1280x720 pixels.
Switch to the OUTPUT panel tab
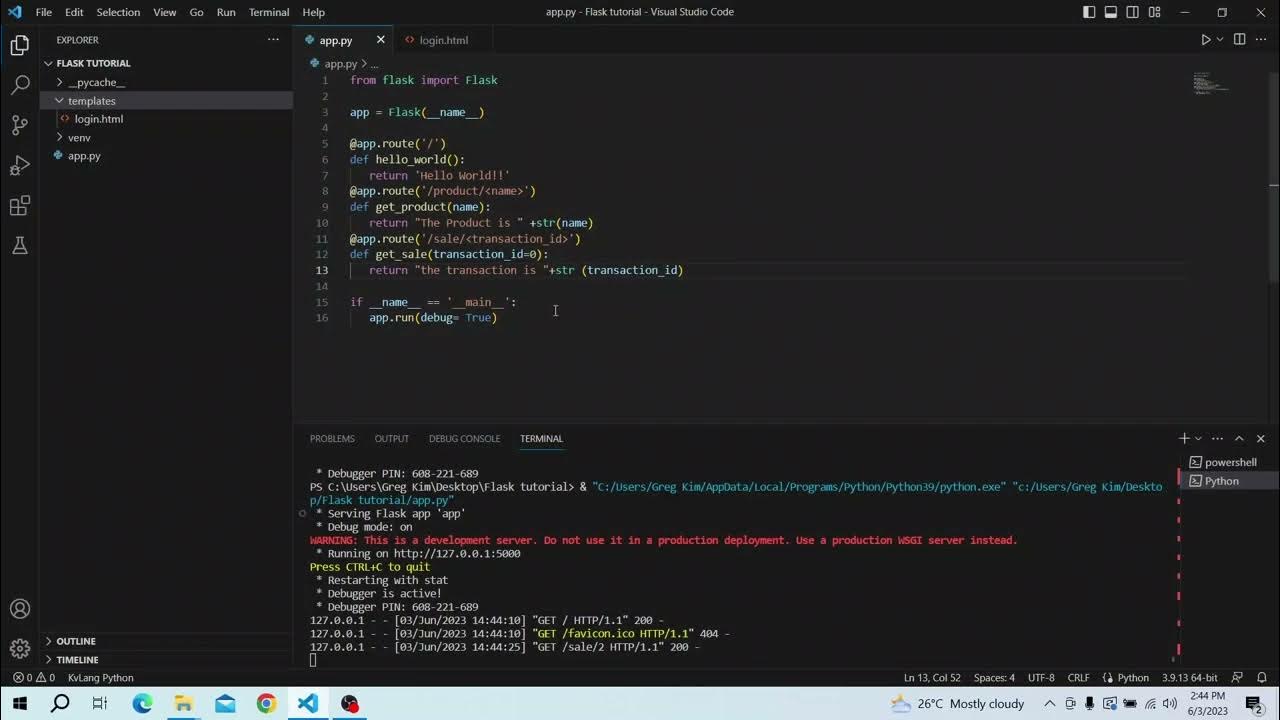(391, 438)
